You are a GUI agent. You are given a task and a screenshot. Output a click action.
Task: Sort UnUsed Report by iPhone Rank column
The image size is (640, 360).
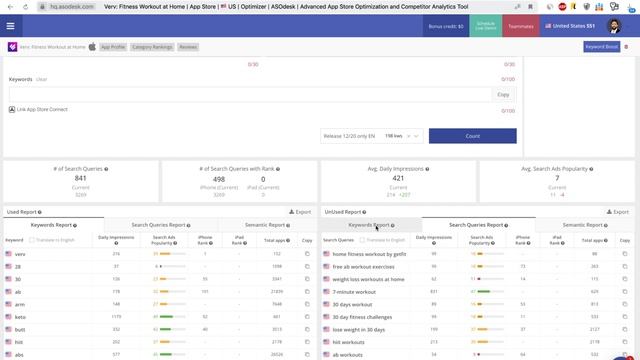[523, 240]
